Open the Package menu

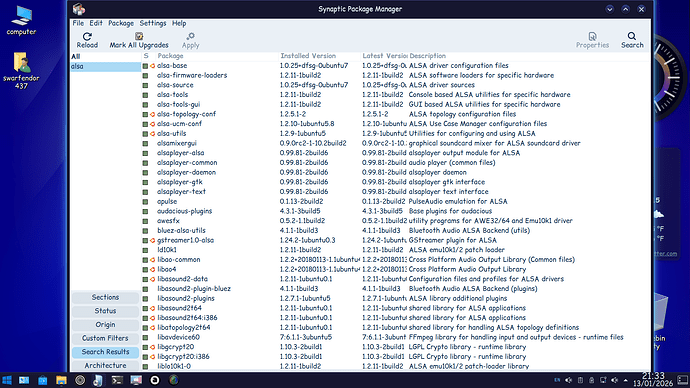[x=121, y=23]
